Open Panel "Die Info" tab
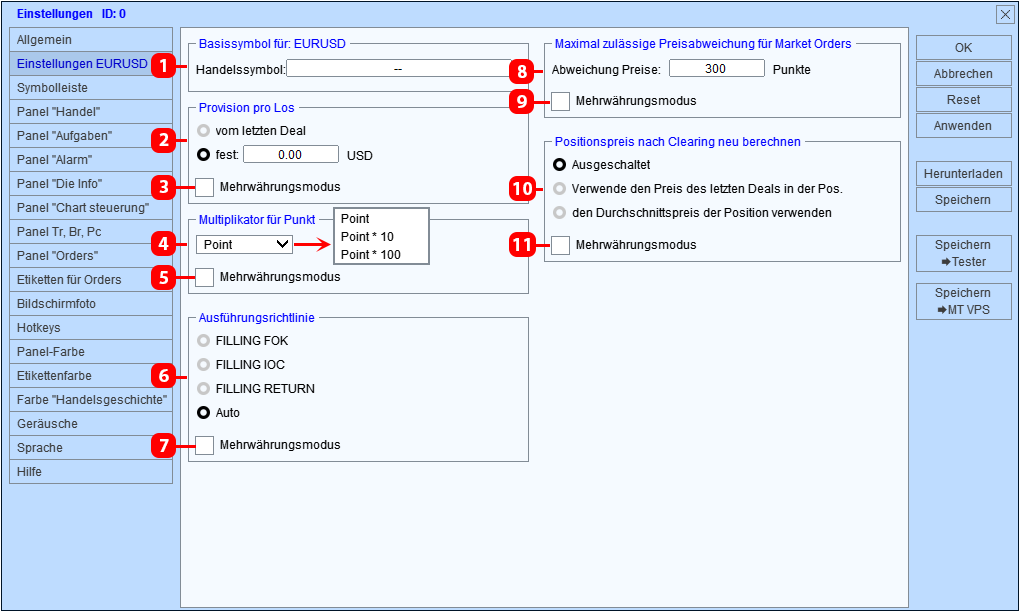The height and width of the screenshot is (612, 1020). coord(91,184)
